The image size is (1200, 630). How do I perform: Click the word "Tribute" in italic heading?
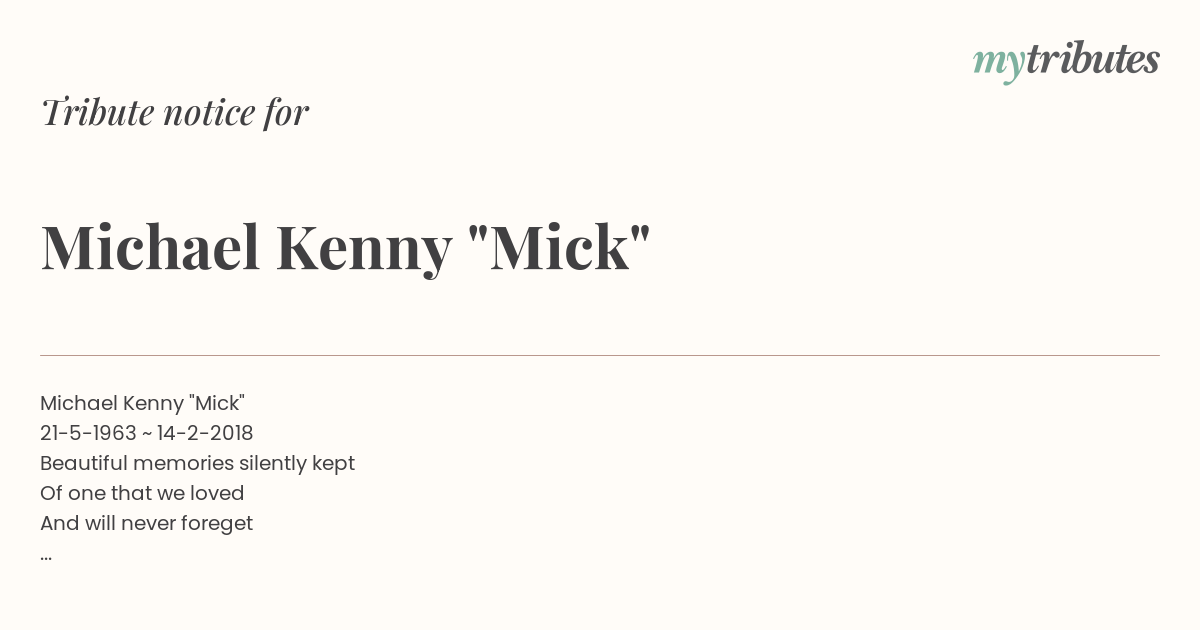(97, 112)
